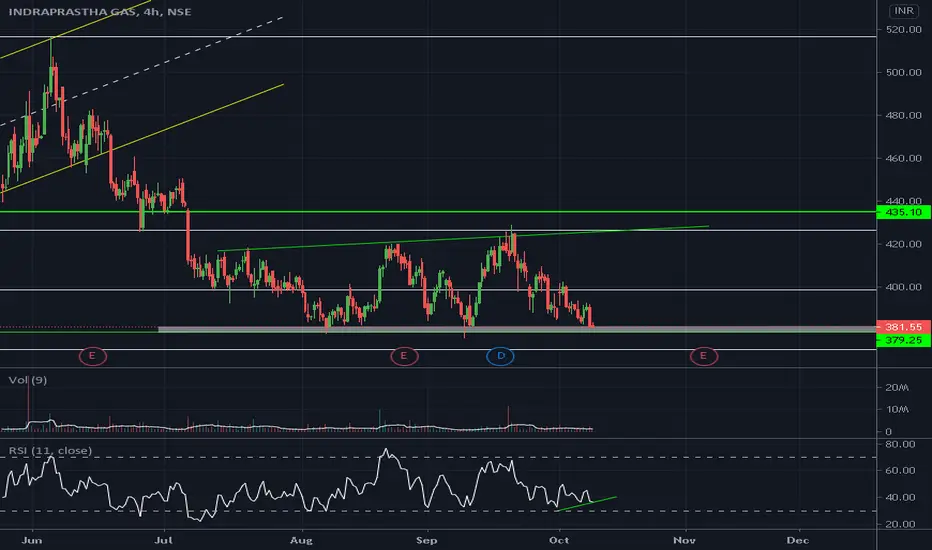
Task: Click the 381.55 red price label
Action: pyautogui.click(x=903, y=327)
